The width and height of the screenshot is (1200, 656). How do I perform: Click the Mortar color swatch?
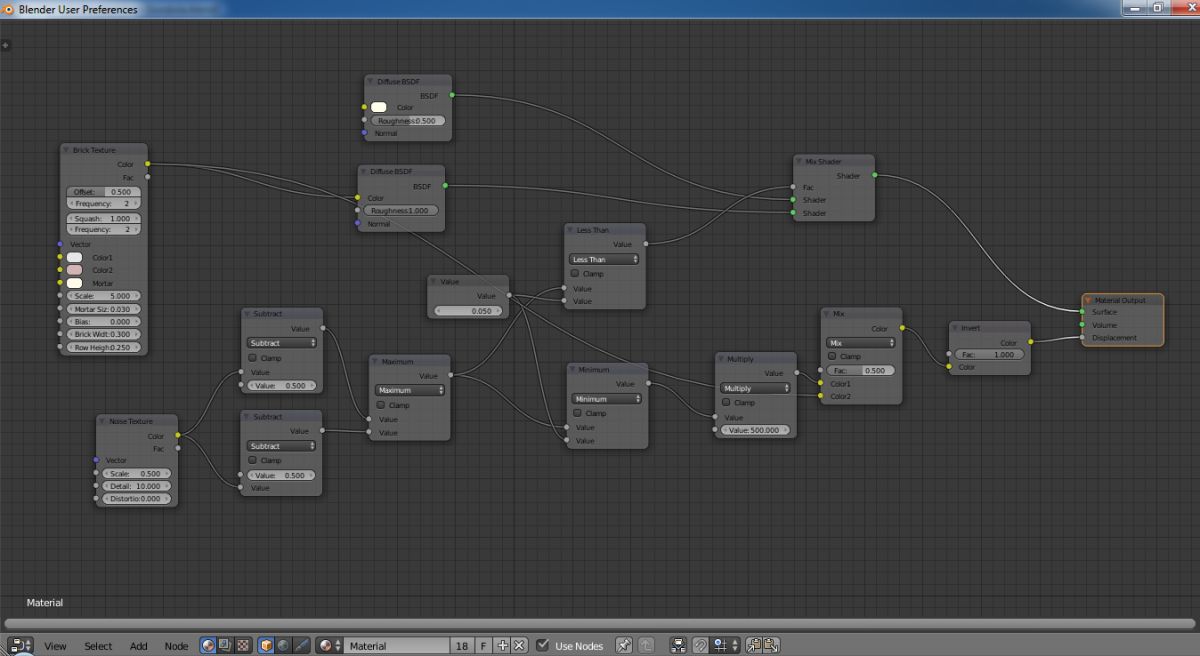click(74, 283)
